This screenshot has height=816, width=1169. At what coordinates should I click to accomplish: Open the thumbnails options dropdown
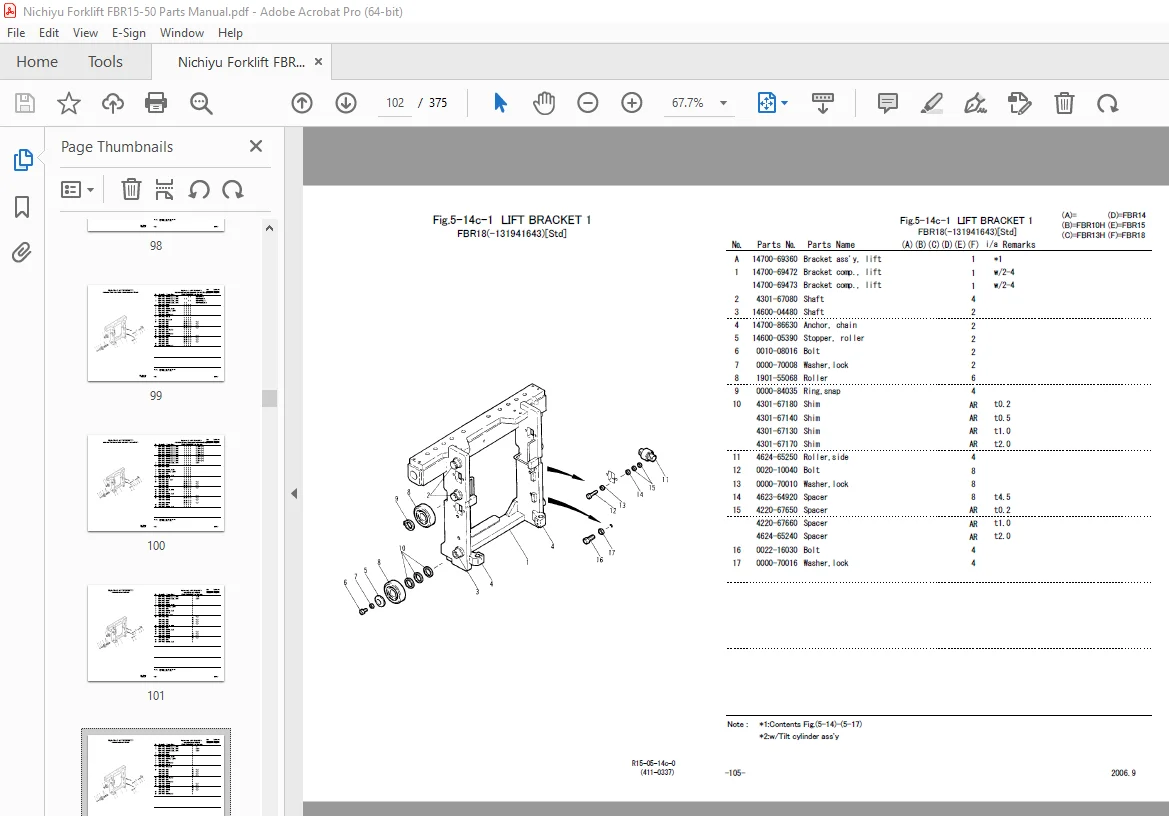coord(78,189)
